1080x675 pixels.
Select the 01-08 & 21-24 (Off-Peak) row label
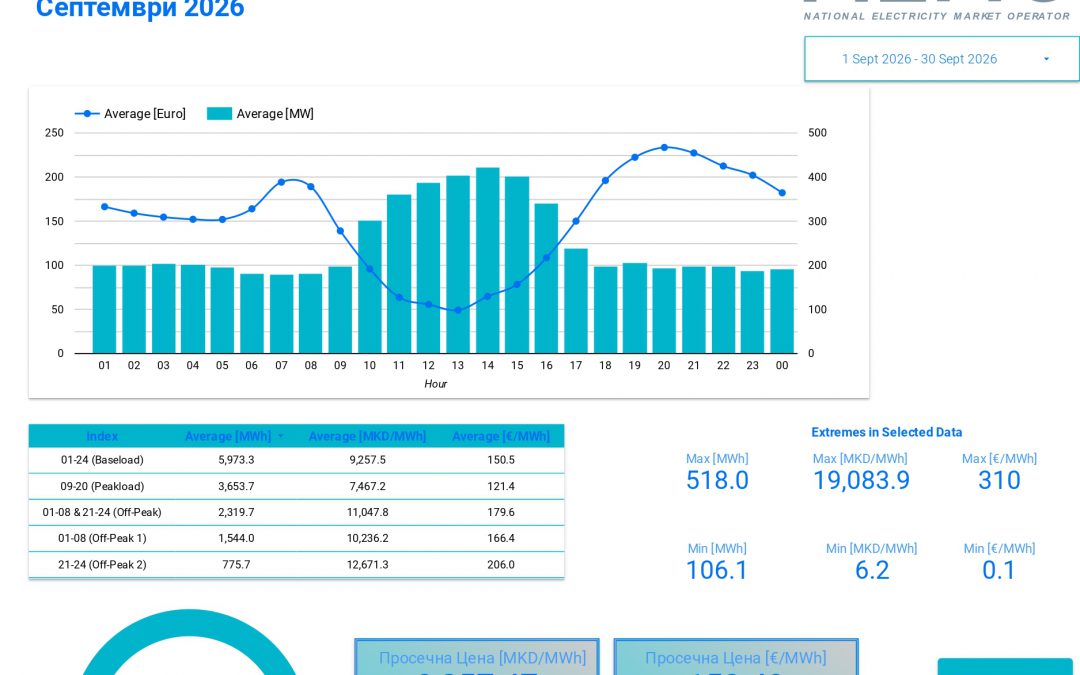click(102, 512)
